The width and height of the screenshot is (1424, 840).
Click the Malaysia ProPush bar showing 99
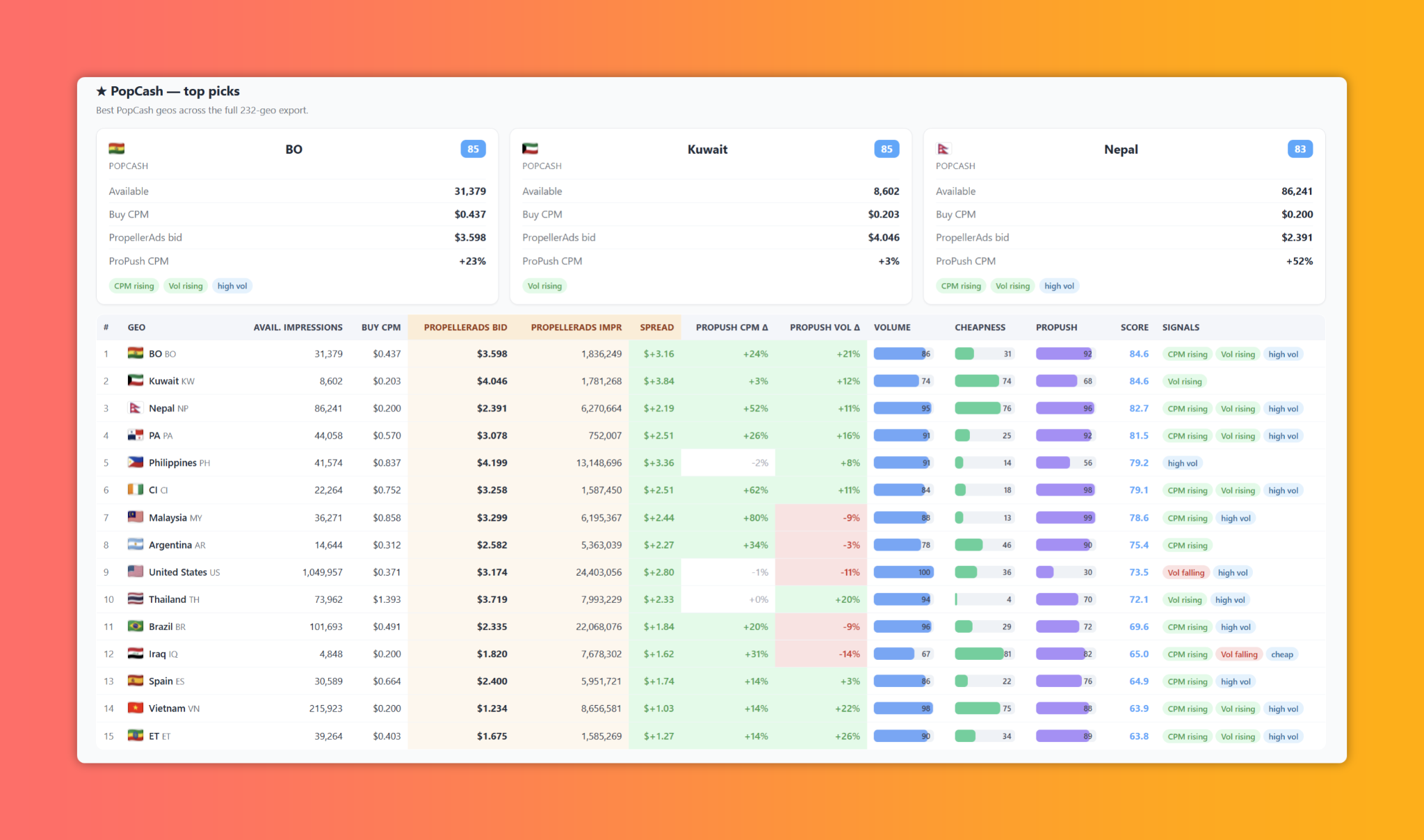click(x=1065, y=517)
